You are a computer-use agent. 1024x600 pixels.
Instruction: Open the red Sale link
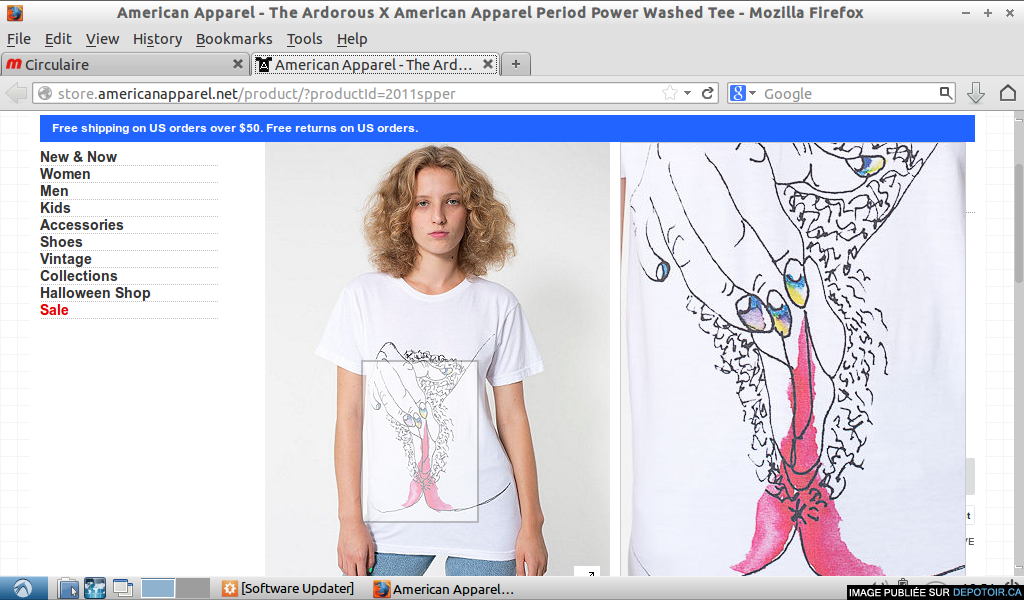coord(54,309)
